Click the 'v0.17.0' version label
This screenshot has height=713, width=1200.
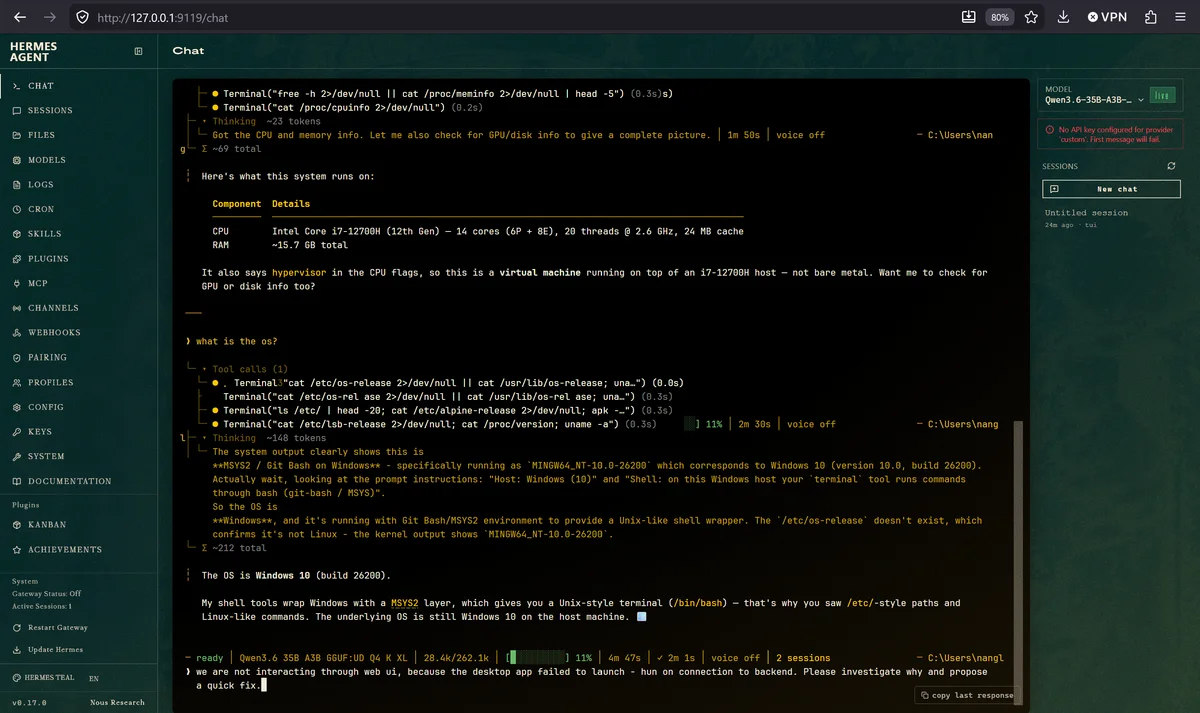[28, 702]
